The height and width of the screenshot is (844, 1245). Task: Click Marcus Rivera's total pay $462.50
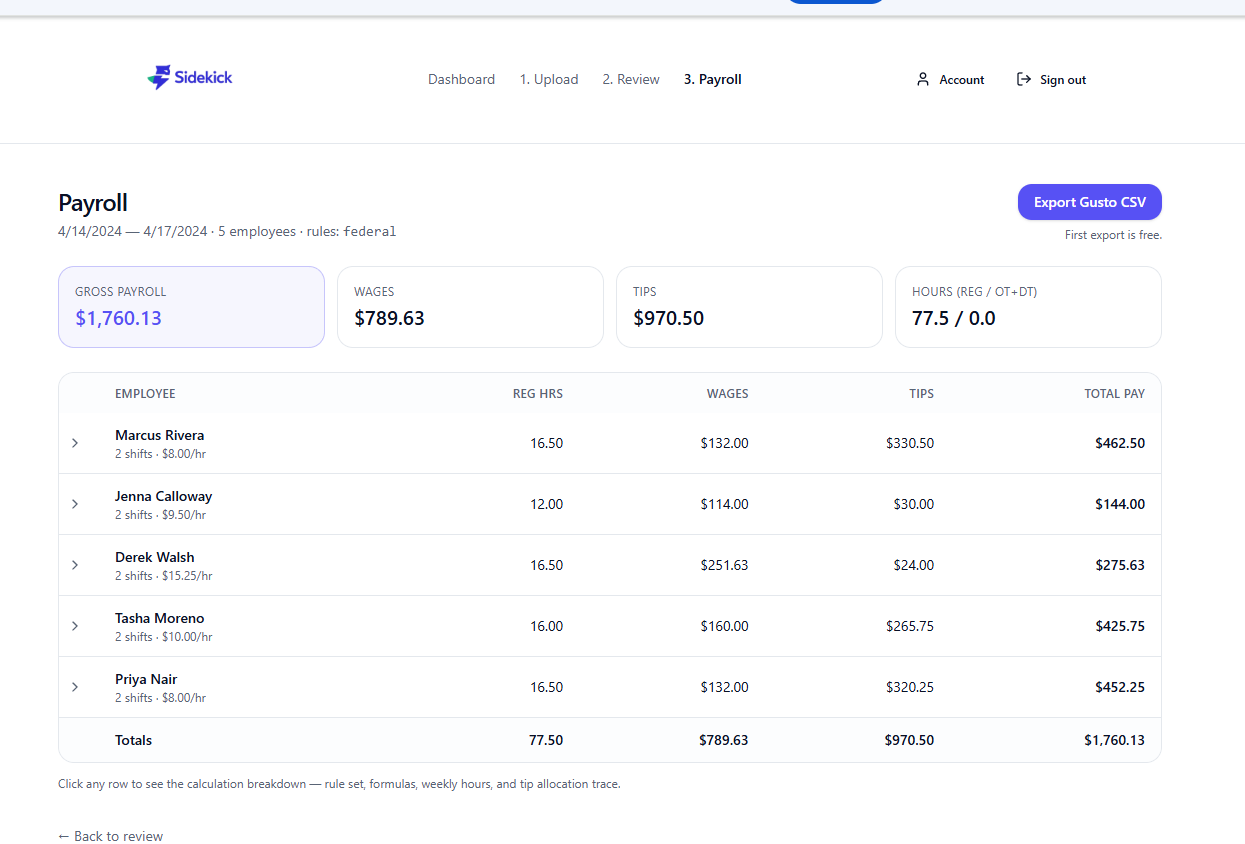1120,443
